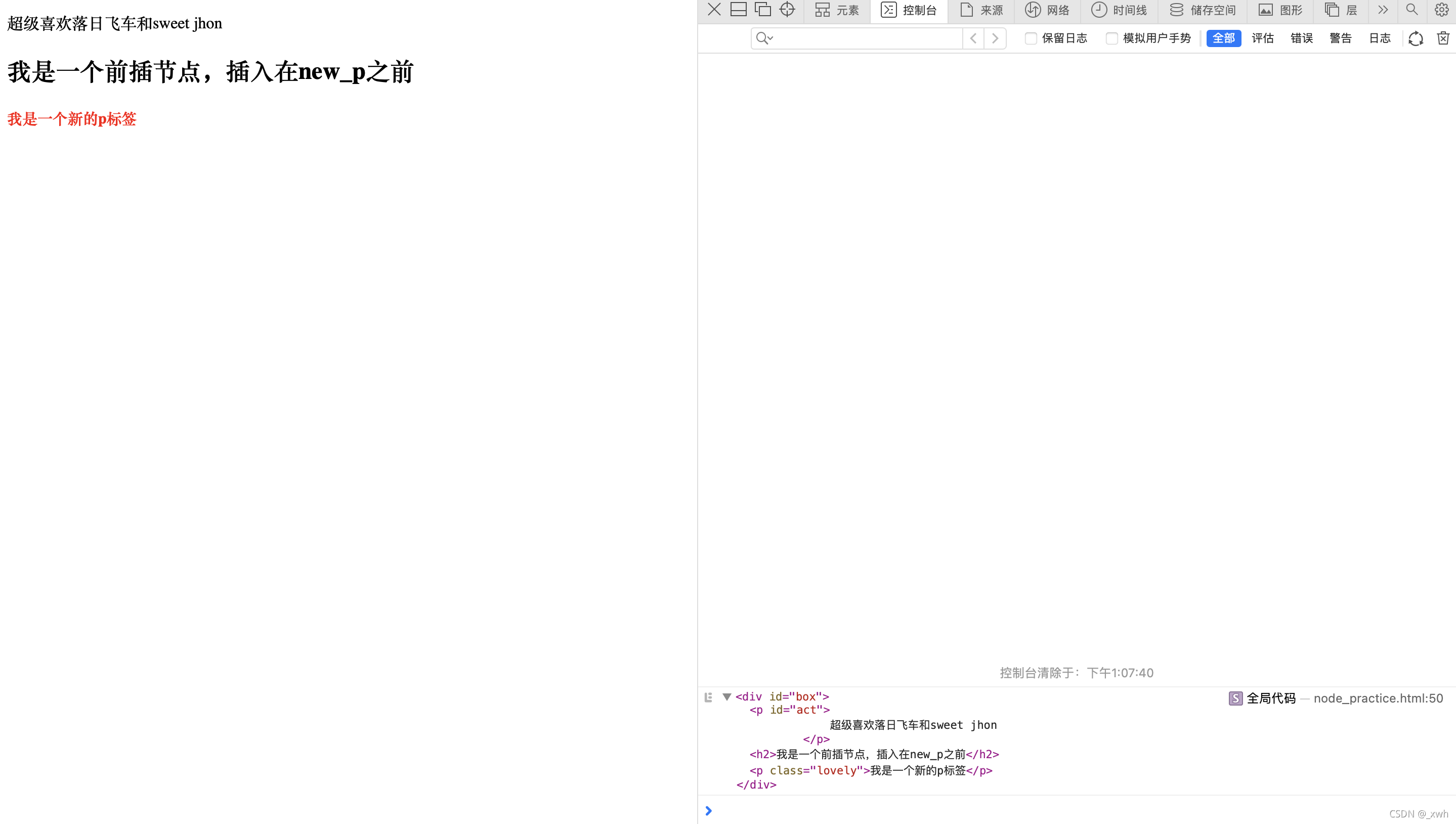The width and height of the screenshot is (1456, 824).
Task: Select the h2 element line in console
Action: [875, 754]
